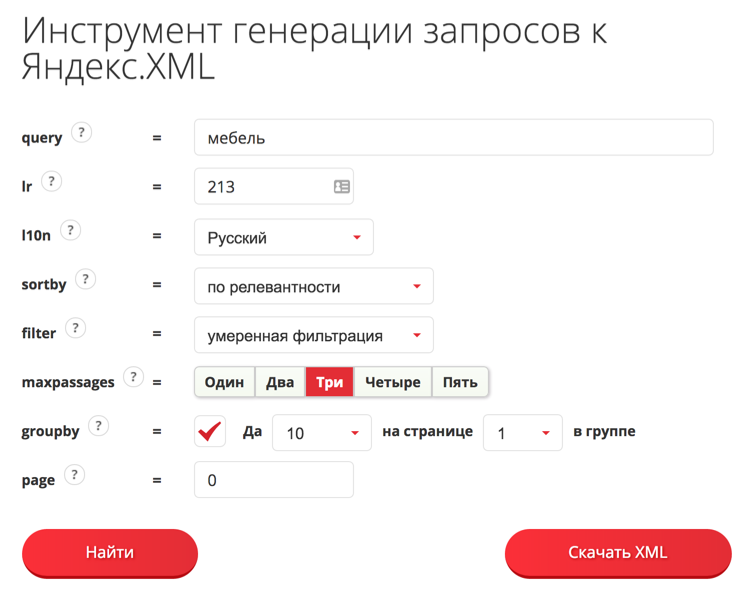Open help icon next to lr
The height and width of the screenshot is (591, 740).
click(51, 181)
